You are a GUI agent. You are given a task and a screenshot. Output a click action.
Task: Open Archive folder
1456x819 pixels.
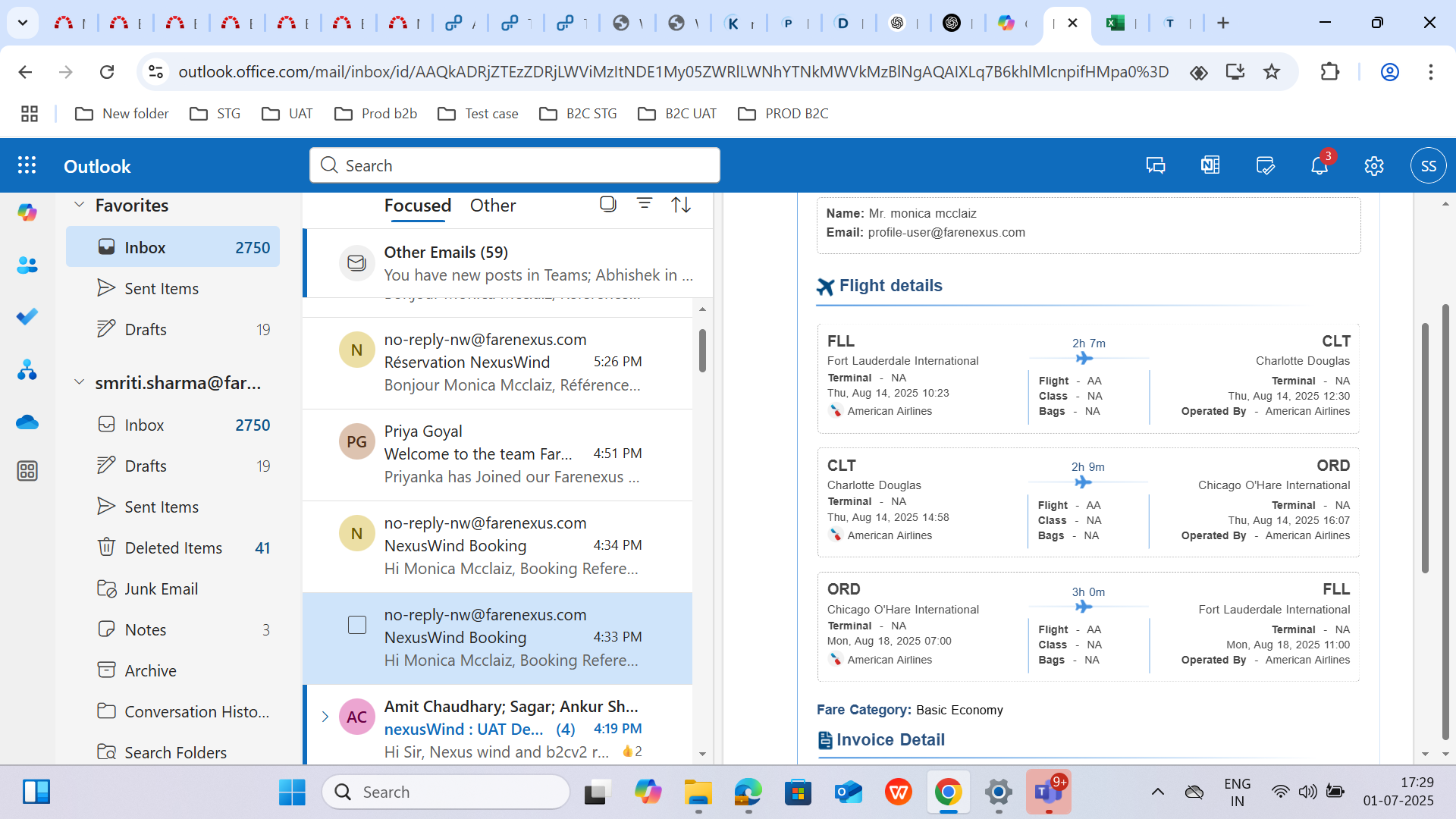pyautogui.click(x=173, y=670)
